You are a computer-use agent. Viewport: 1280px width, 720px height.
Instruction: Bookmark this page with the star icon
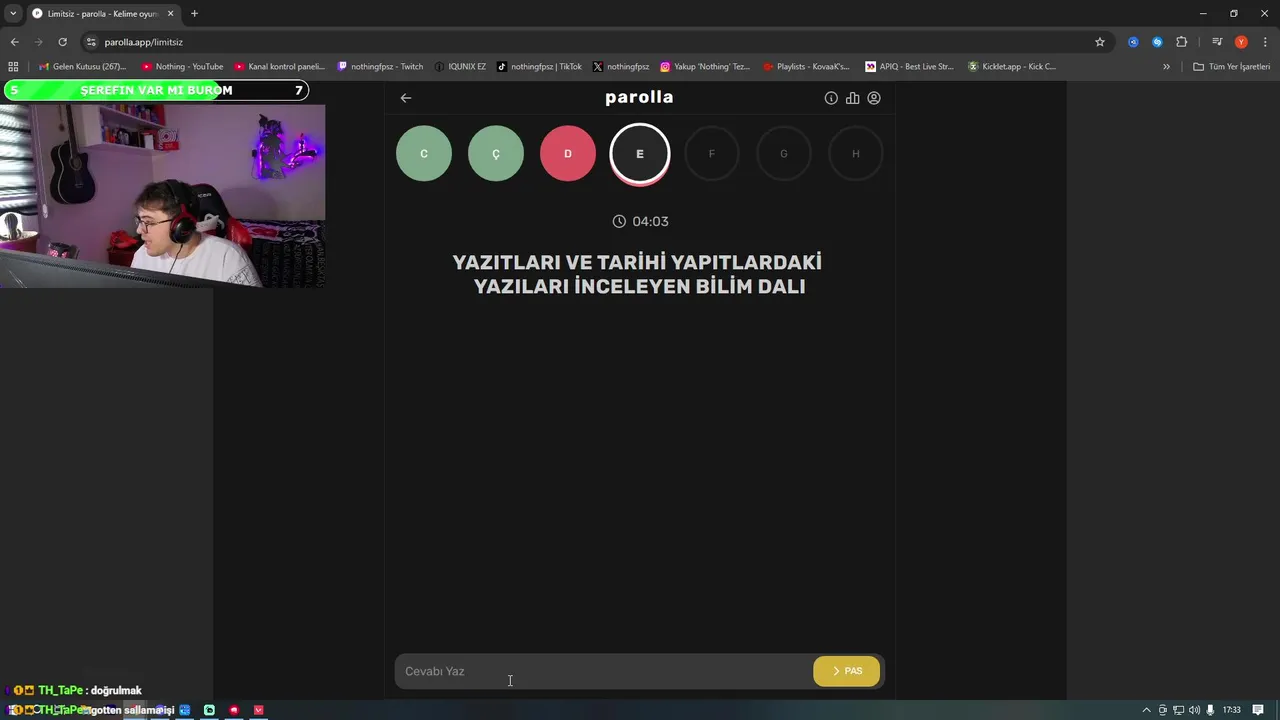[1100, 42]
